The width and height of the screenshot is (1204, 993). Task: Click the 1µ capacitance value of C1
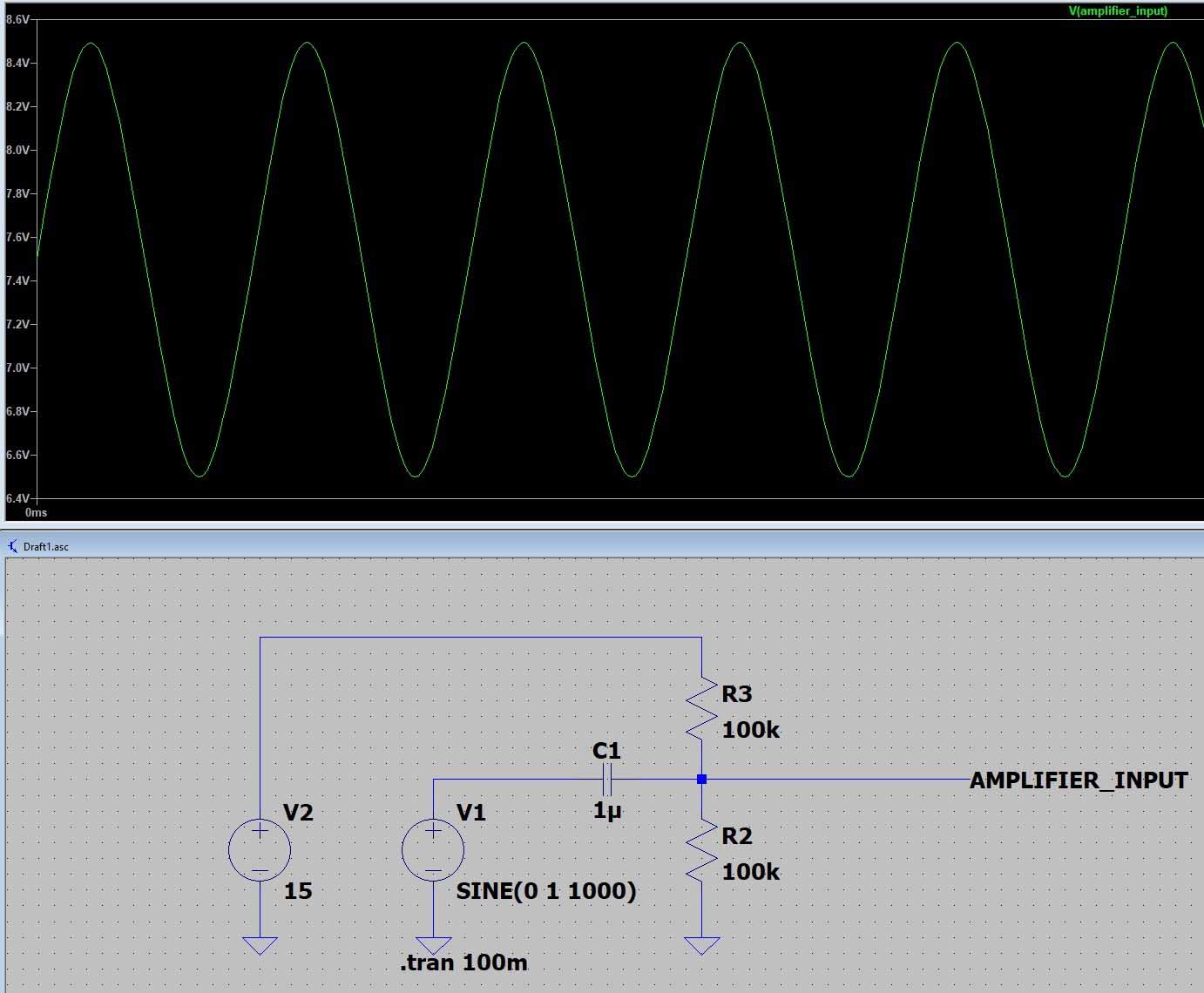click(x=606, y=810)
